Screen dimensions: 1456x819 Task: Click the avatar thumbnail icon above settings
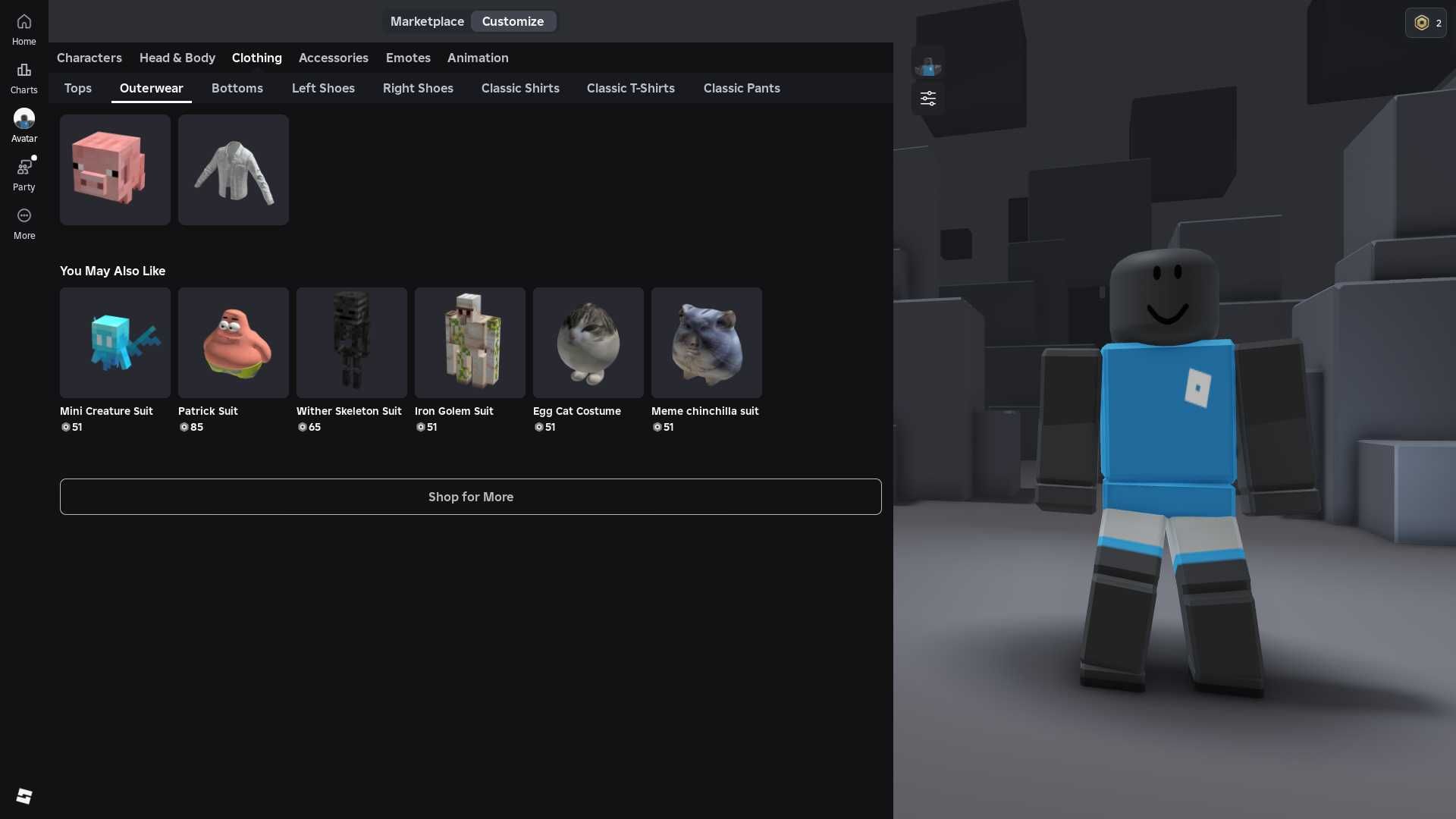point(927,63)
